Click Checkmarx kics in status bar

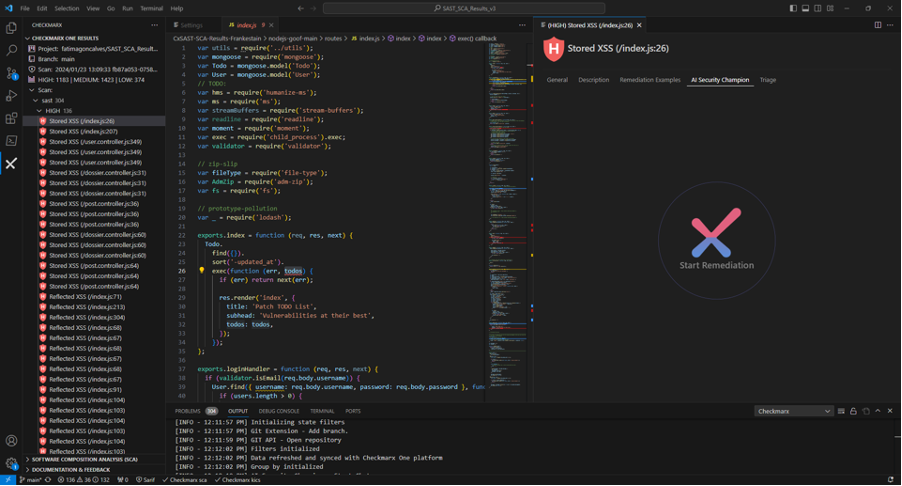[237, 480]
